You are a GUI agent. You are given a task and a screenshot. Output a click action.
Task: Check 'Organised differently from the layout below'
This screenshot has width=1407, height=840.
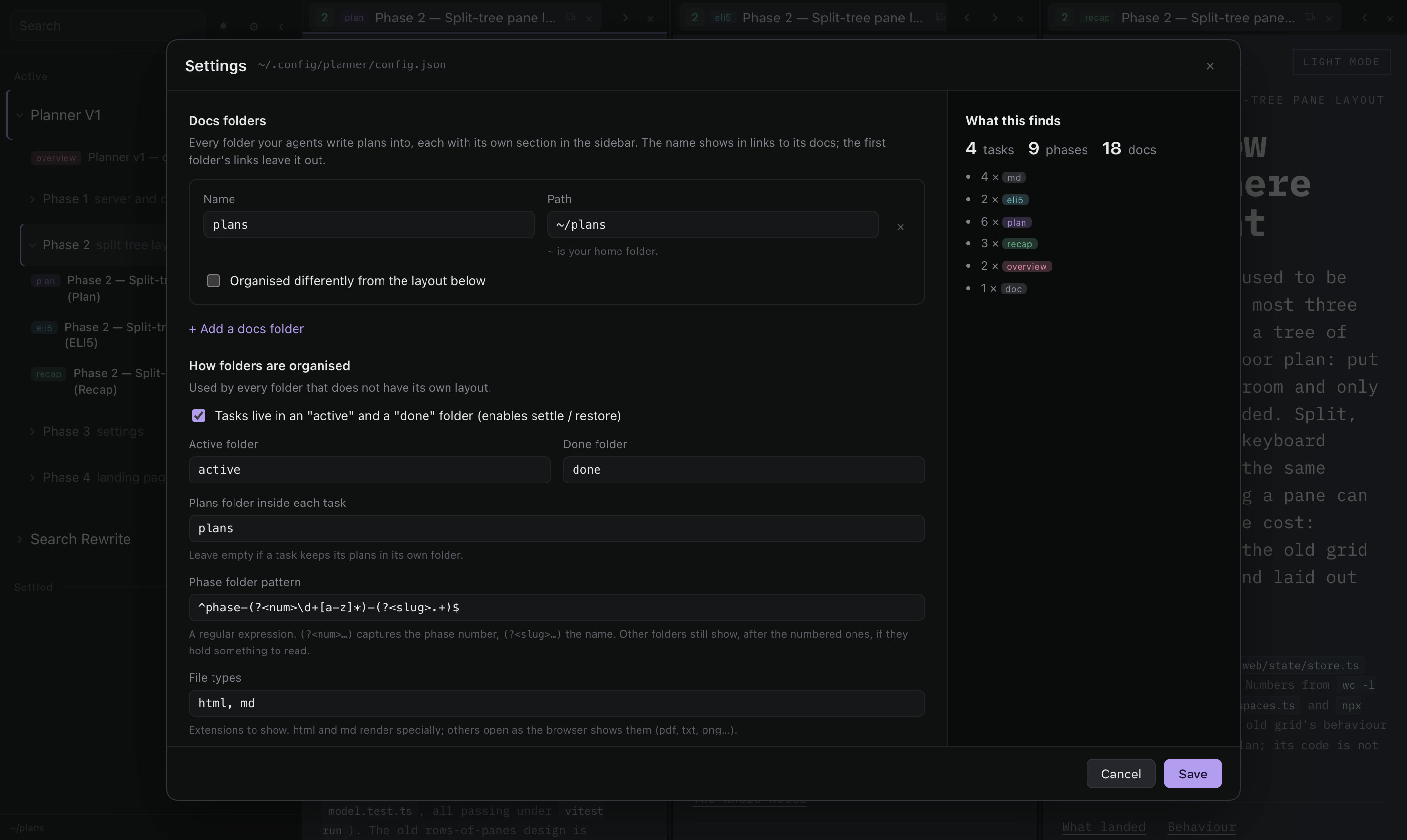click(213, 281)
